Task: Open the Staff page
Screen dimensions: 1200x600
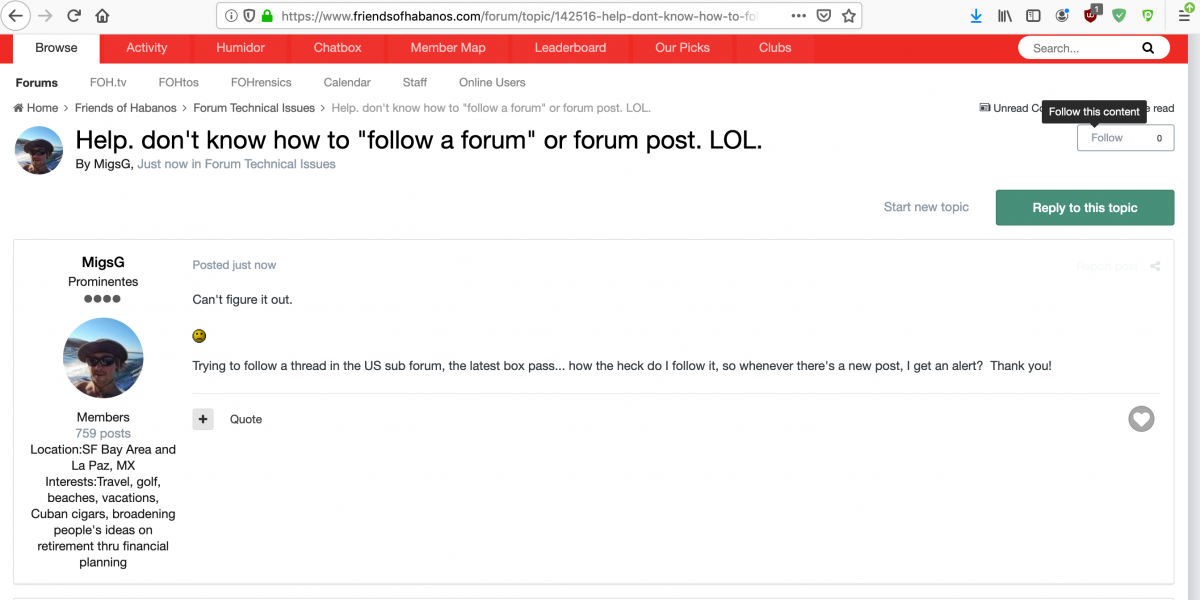Action: [x=415, y=83]
